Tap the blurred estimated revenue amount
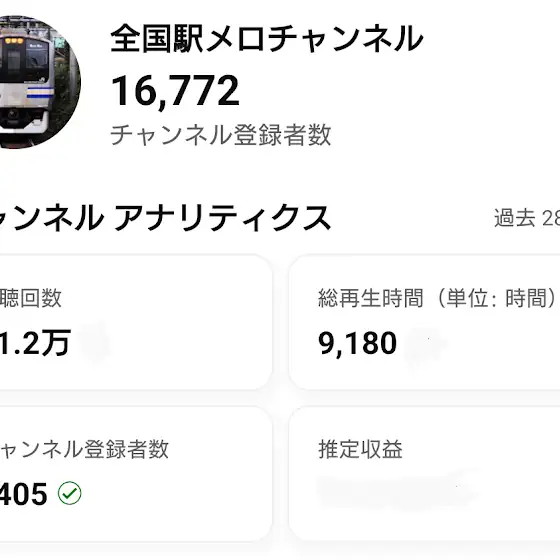This screenshot has width=560, height=560. click(396, 490)
